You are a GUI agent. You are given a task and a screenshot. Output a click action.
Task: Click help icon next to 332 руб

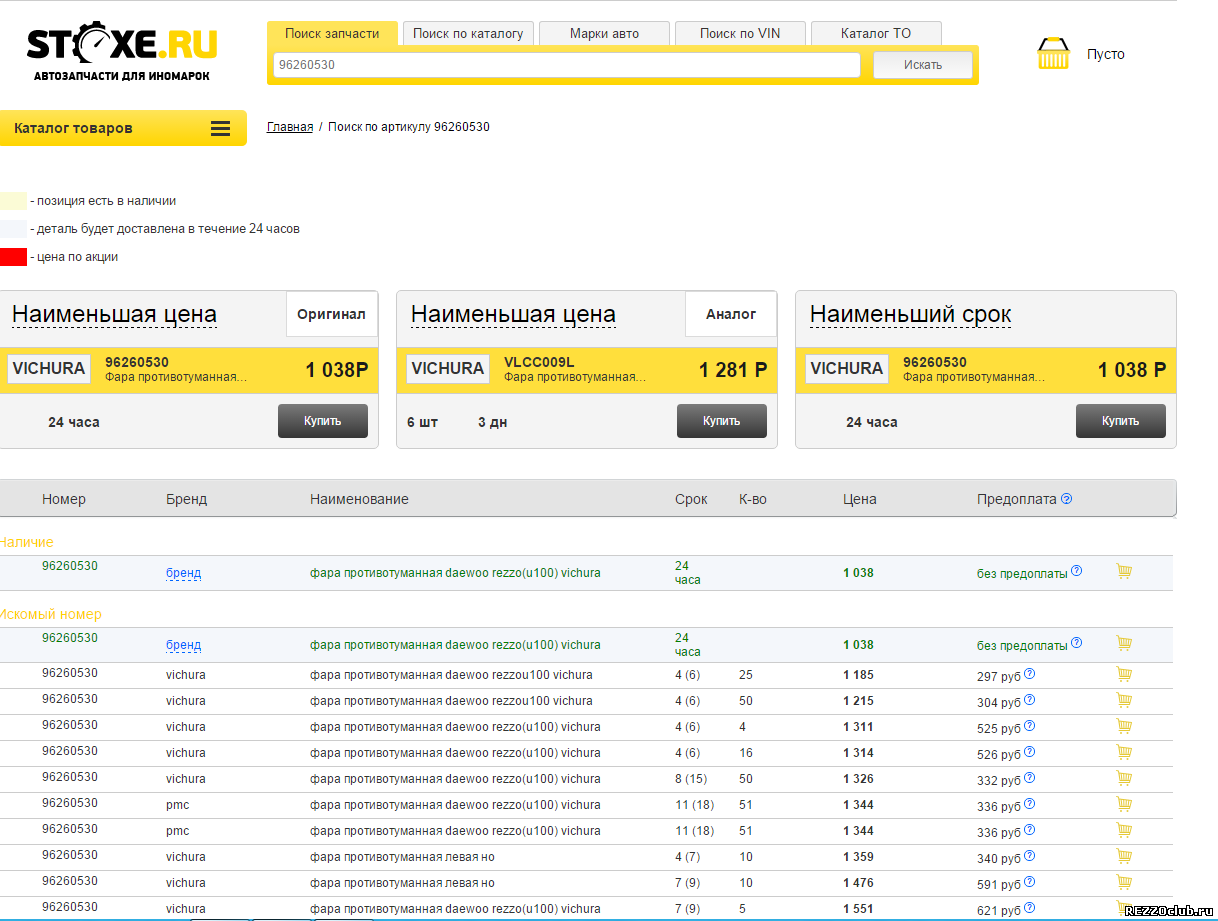pos(1030,778)
